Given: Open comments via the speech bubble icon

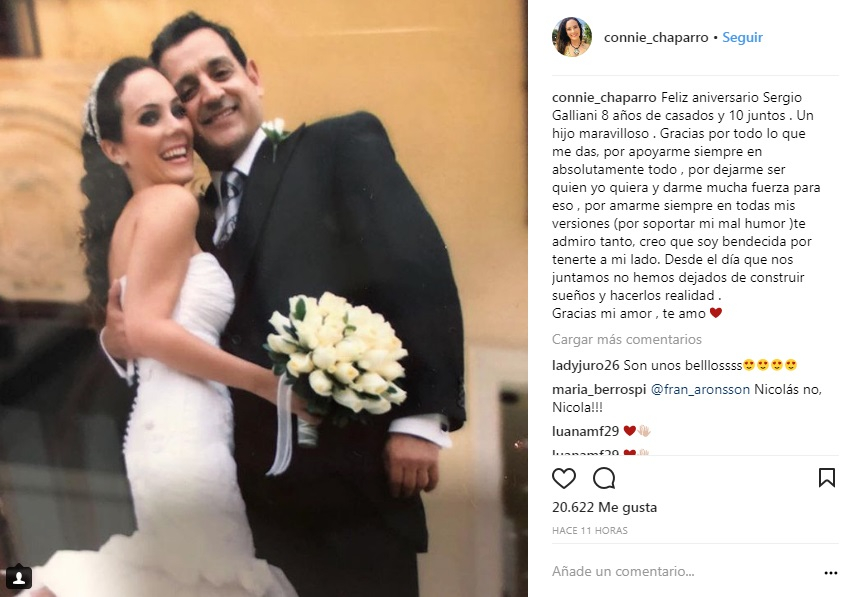Looking at the screenshot, I should [x=604, y=478].
